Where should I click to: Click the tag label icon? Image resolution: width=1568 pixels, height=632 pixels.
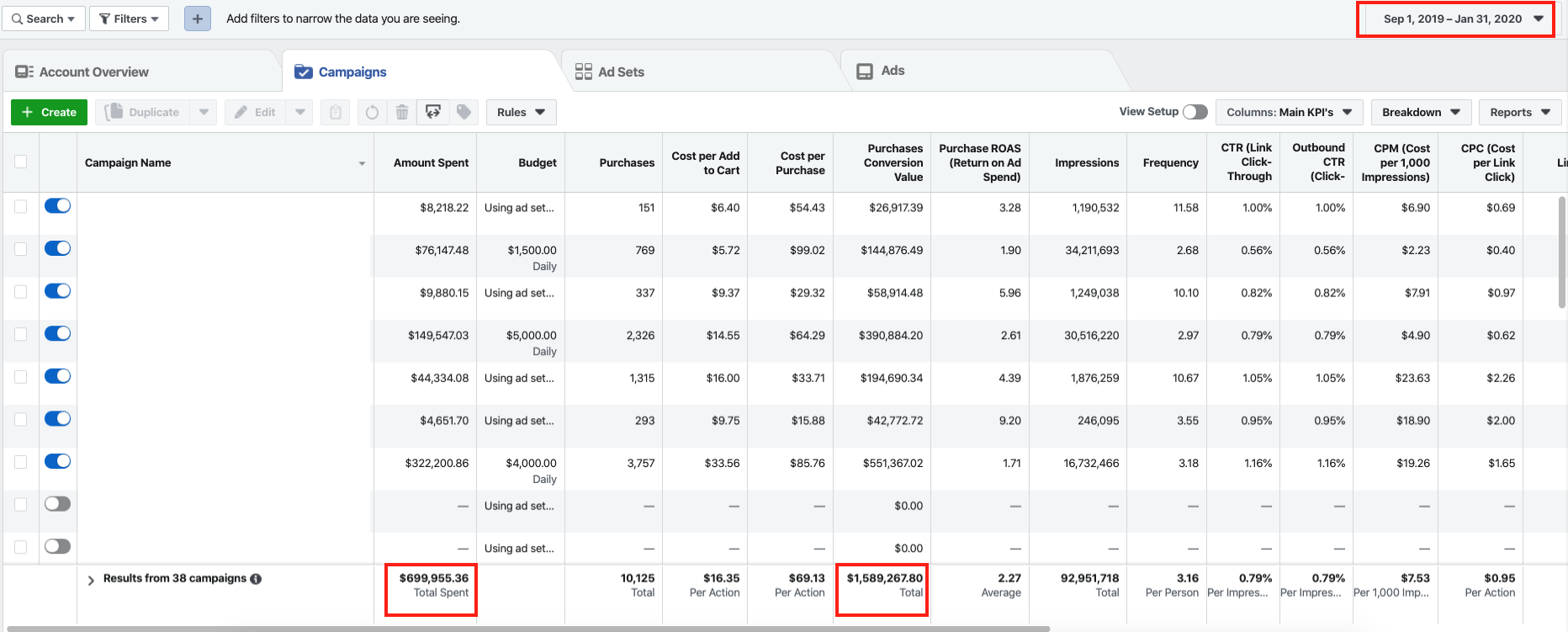[x=464, y=112]
